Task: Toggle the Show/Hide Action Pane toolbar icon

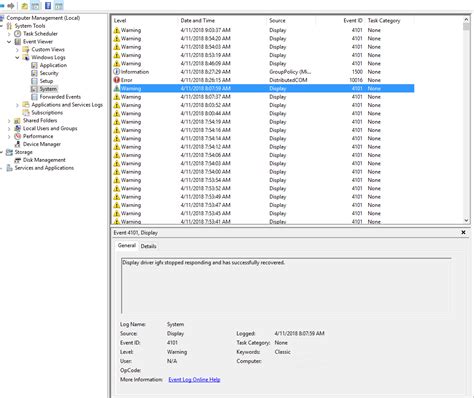Action: click(x=59, y=6)
